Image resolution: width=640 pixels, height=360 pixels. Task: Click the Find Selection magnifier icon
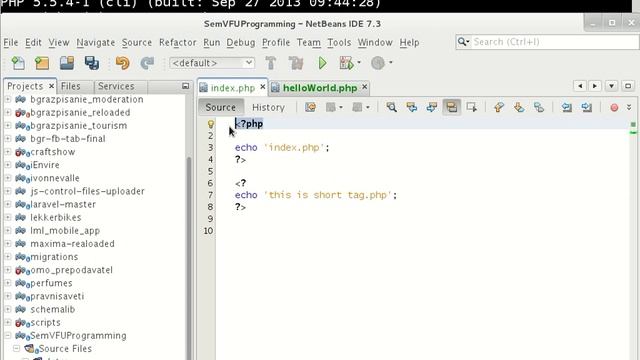click(x=391, y=107)
